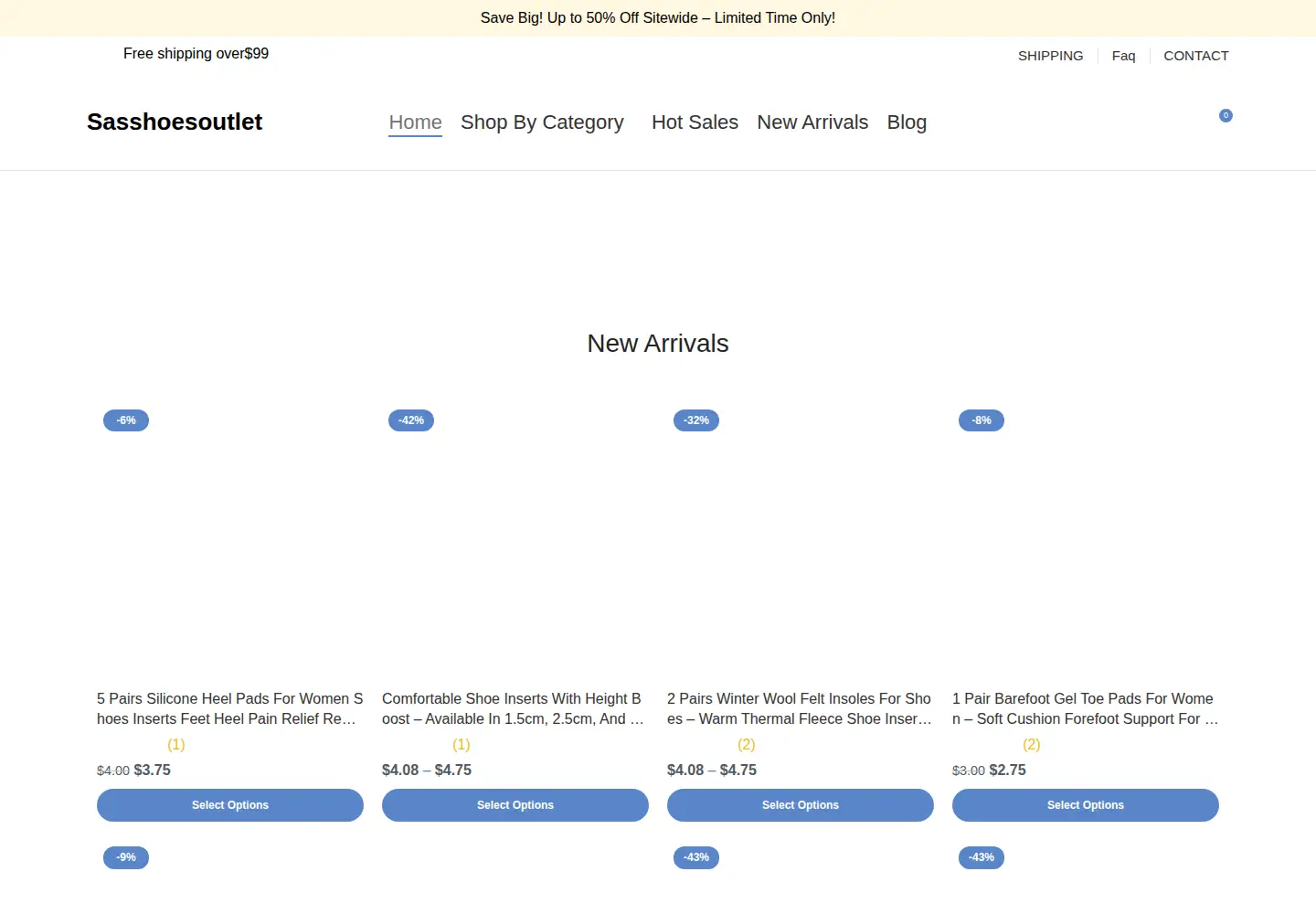
Task: Open the 1 Pair Barefoot Gel Toe Pads title
Action: coord(1086,708)
